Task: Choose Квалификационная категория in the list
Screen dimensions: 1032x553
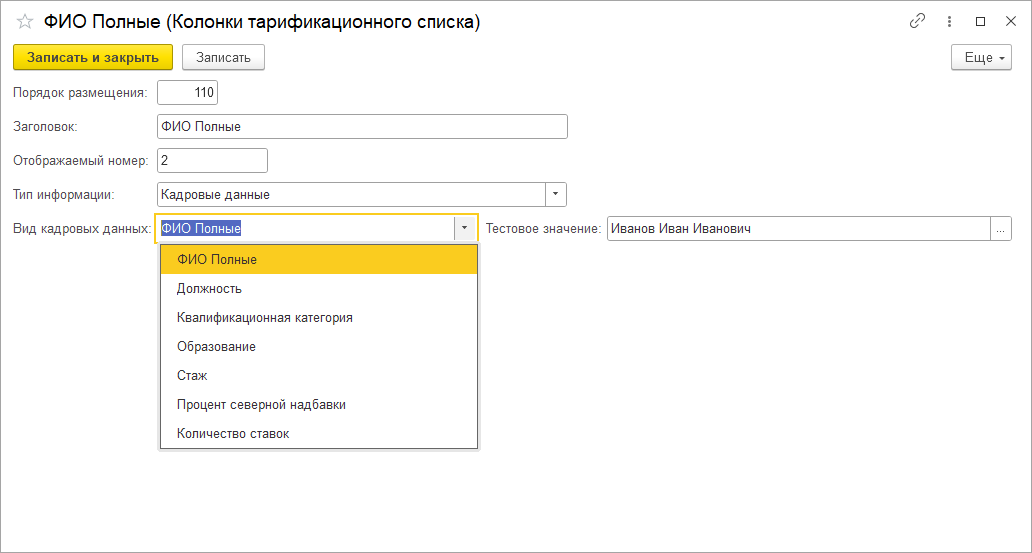Action: pyautogui.click(x=264, y=317)
